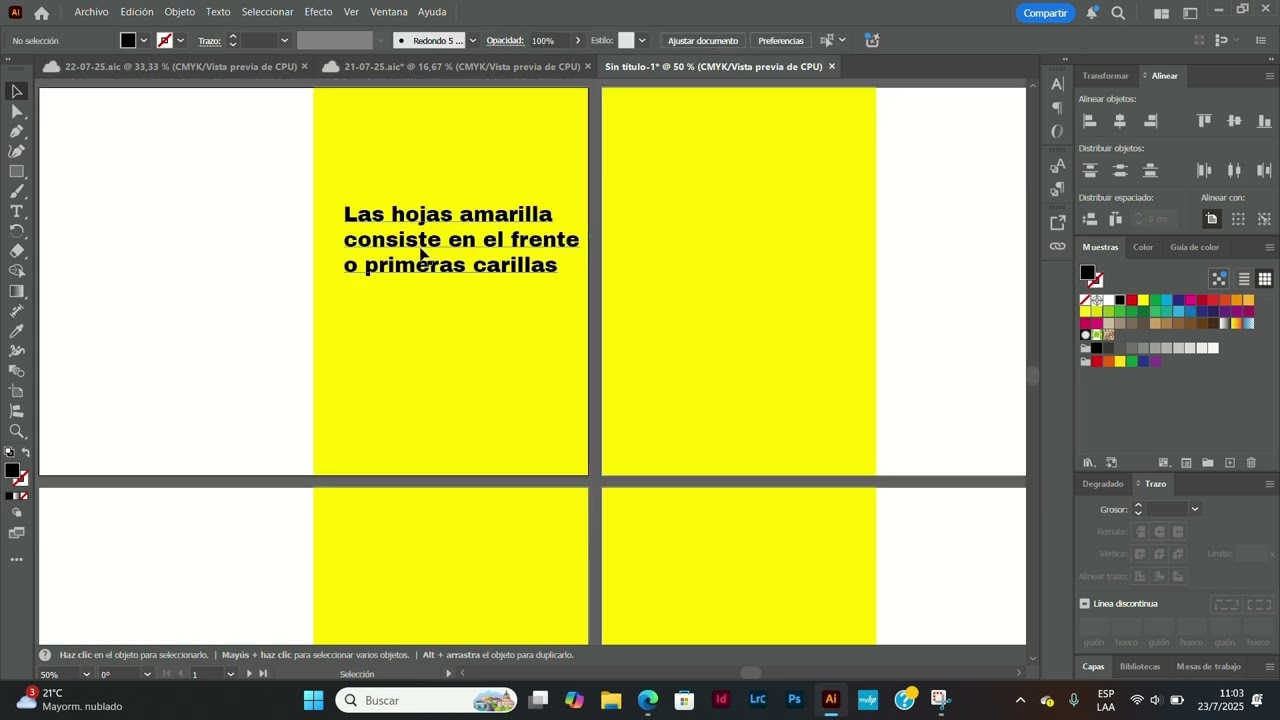This screenshot has width=1280, height=720.
Task: Select the Rectangle tool
Action: click(x=17, y=172)
